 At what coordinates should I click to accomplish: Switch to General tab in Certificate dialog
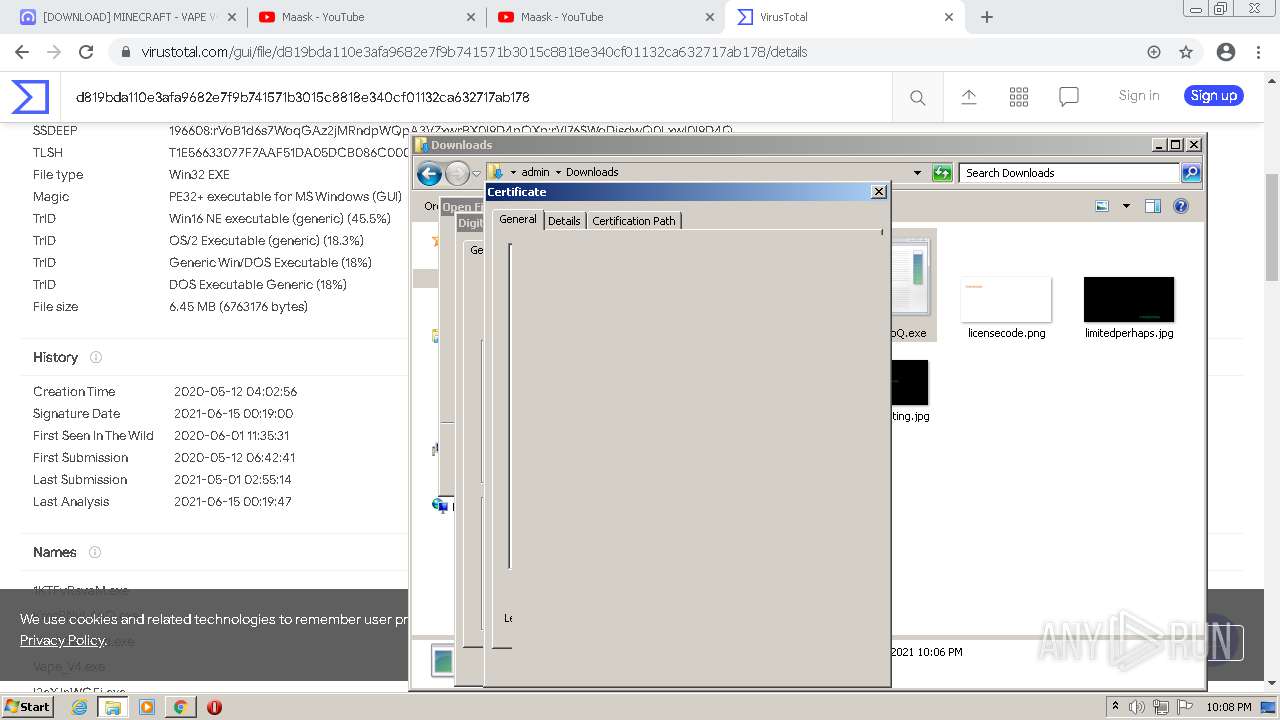(518, 219)
